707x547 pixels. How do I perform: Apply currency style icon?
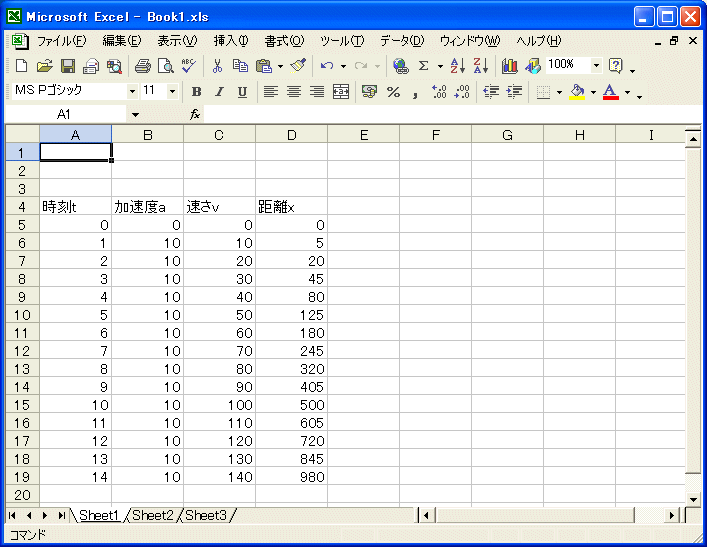(369, 92)
